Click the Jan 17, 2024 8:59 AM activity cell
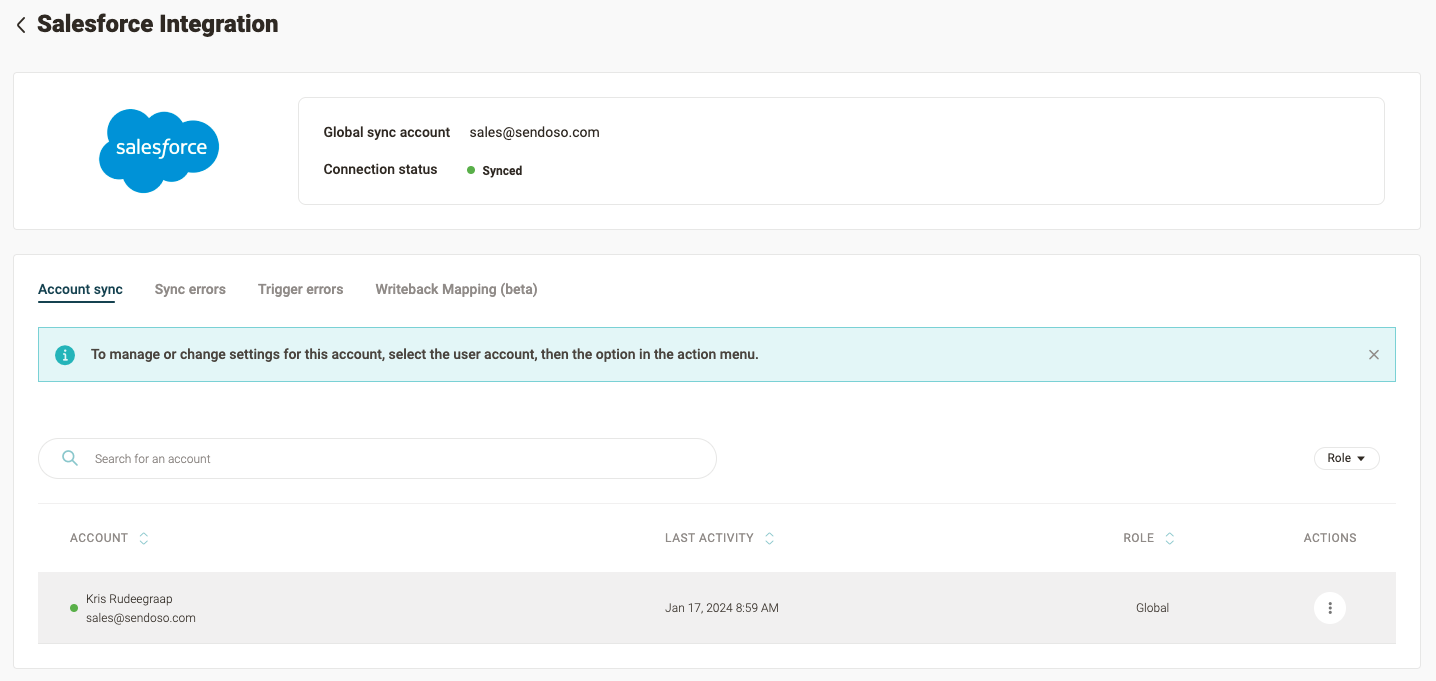 pos(721,608)
